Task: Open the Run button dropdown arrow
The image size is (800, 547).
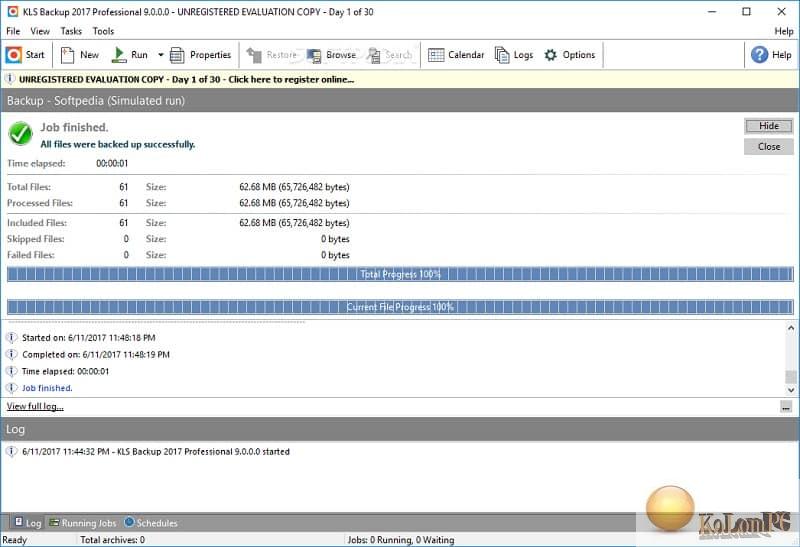Action: [x=160, y=55]
